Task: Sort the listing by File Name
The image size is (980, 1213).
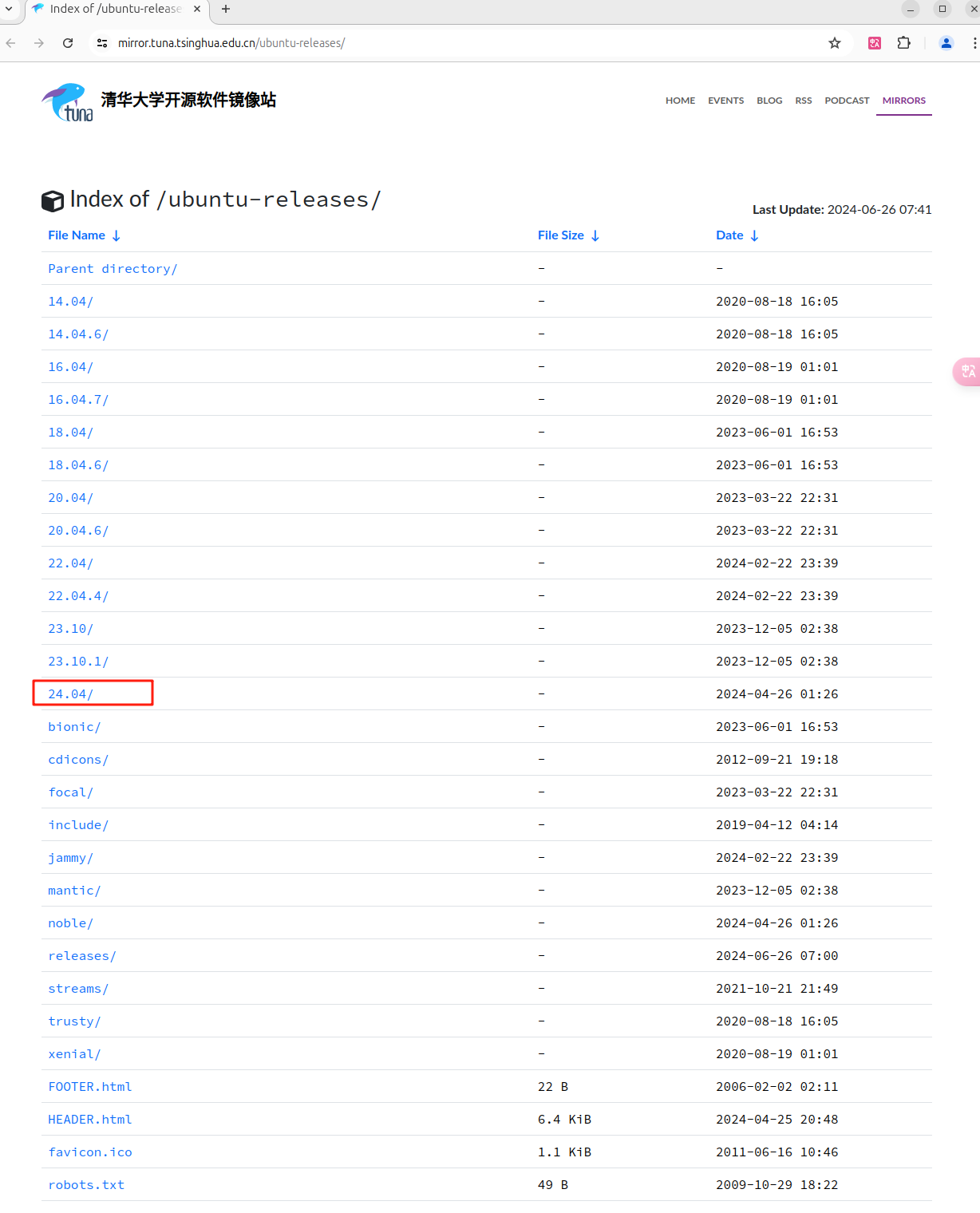Action: coord(84,235)
